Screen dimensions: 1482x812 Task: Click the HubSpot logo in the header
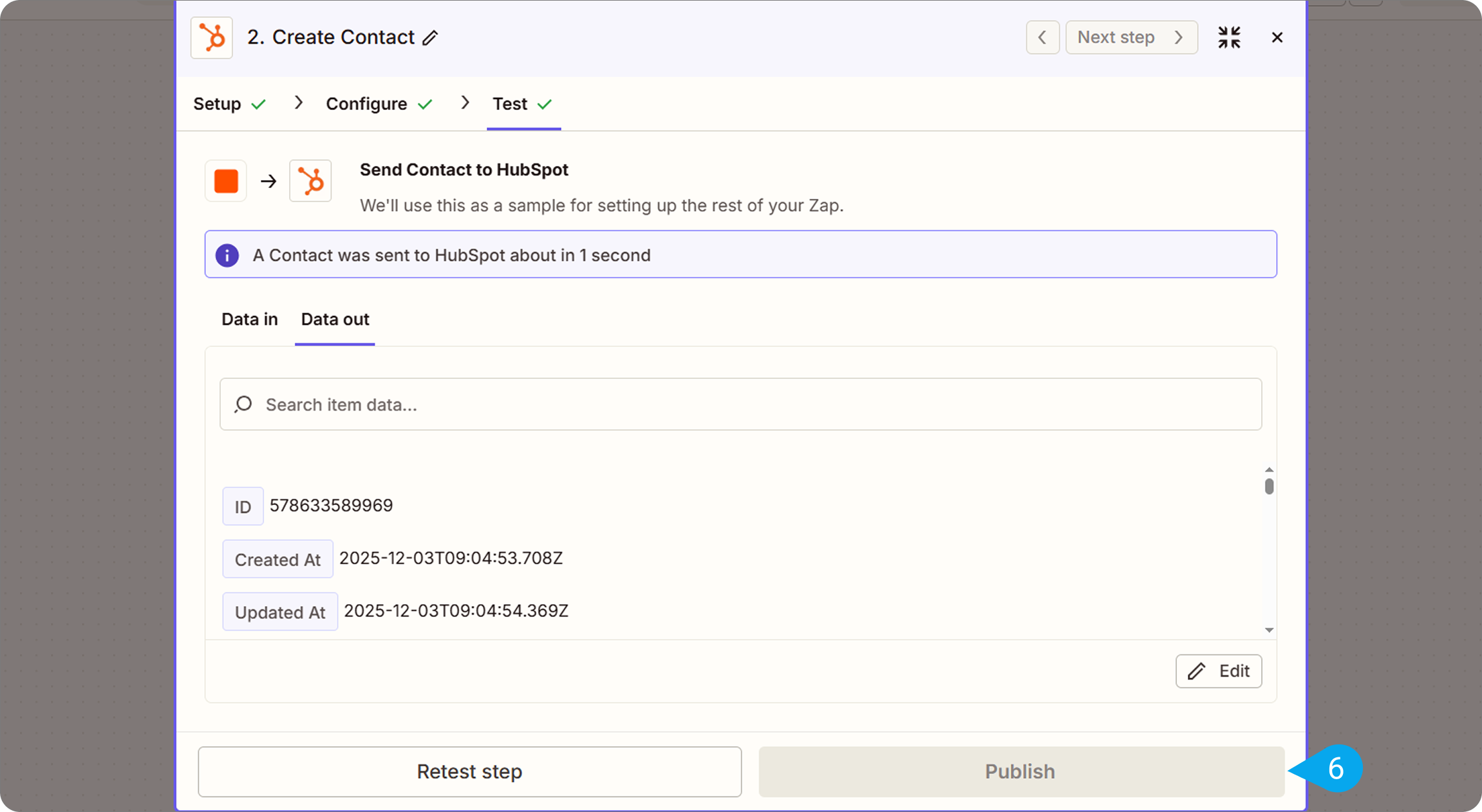[212, 37]
